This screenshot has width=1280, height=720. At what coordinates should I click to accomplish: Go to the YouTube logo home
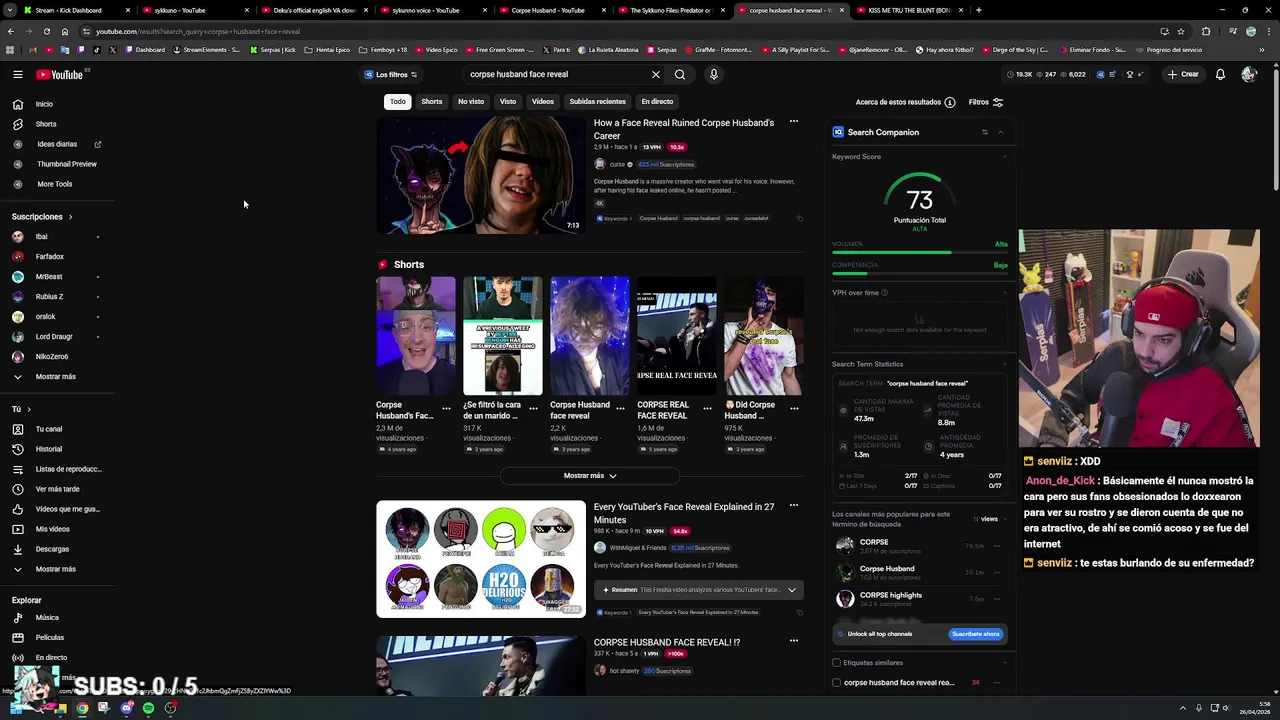click(60, 74)
